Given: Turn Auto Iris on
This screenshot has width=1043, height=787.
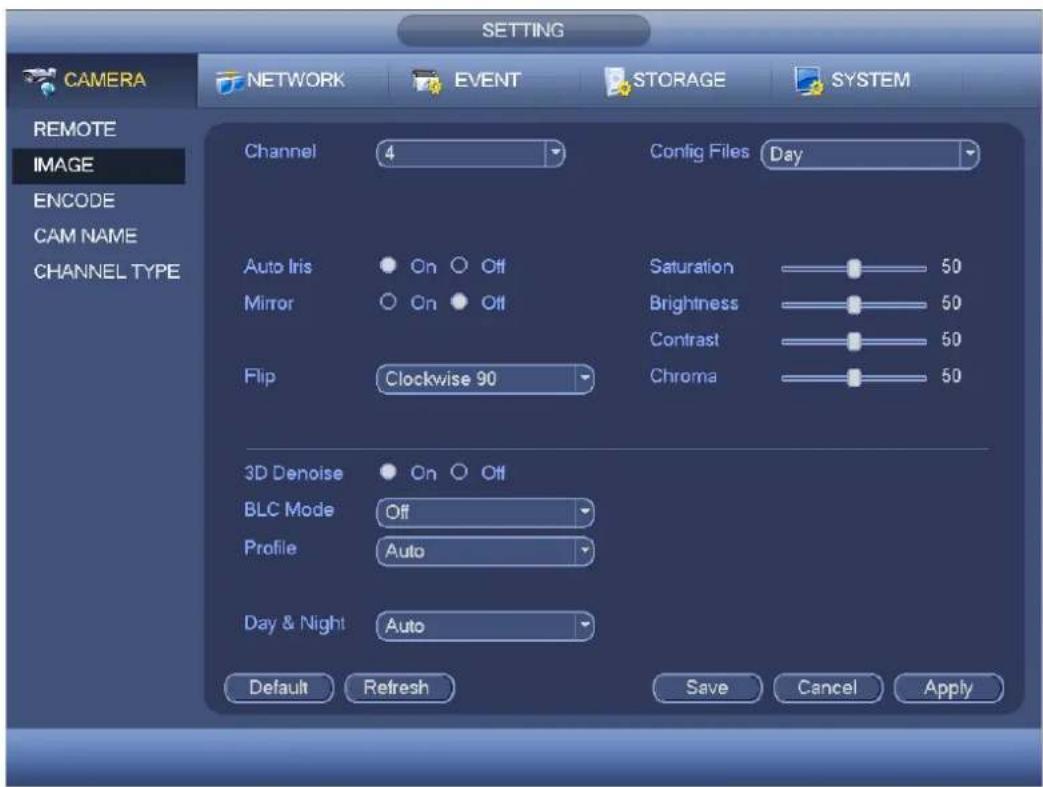Looking at the screenshot, I should 388,265.
